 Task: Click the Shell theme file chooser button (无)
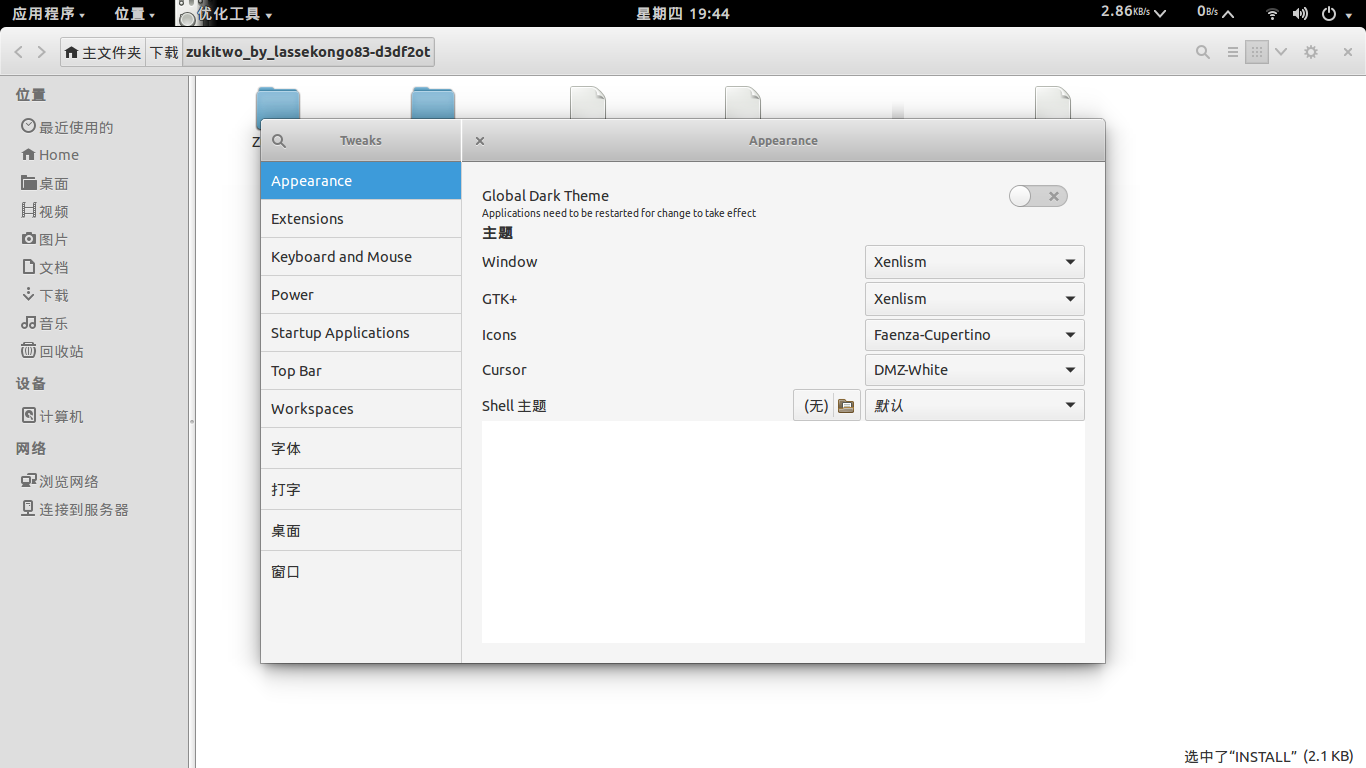coord(827,406)
